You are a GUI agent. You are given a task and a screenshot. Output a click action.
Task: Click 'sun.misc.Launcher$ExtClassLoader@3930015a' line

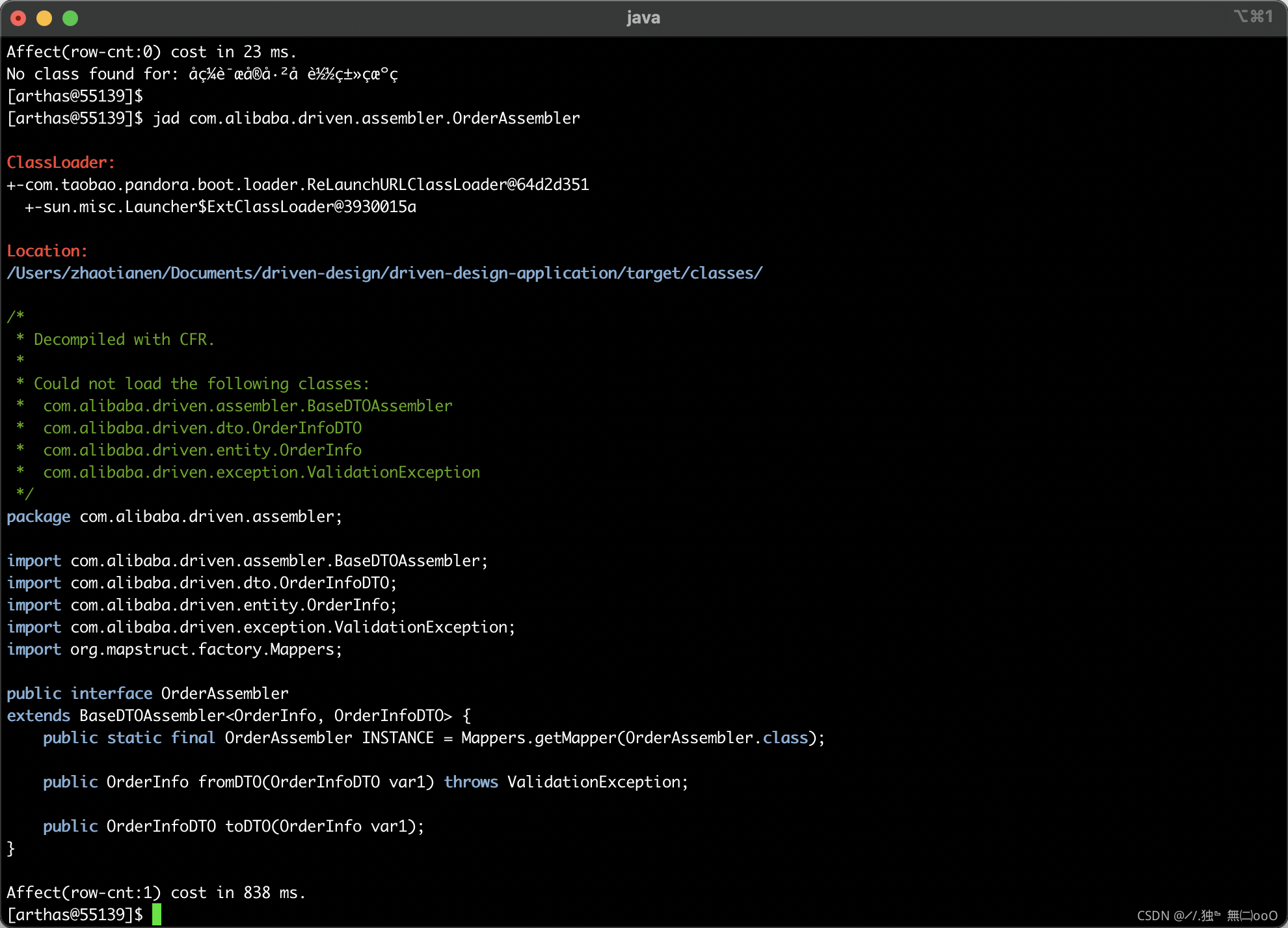coord(221,207)
